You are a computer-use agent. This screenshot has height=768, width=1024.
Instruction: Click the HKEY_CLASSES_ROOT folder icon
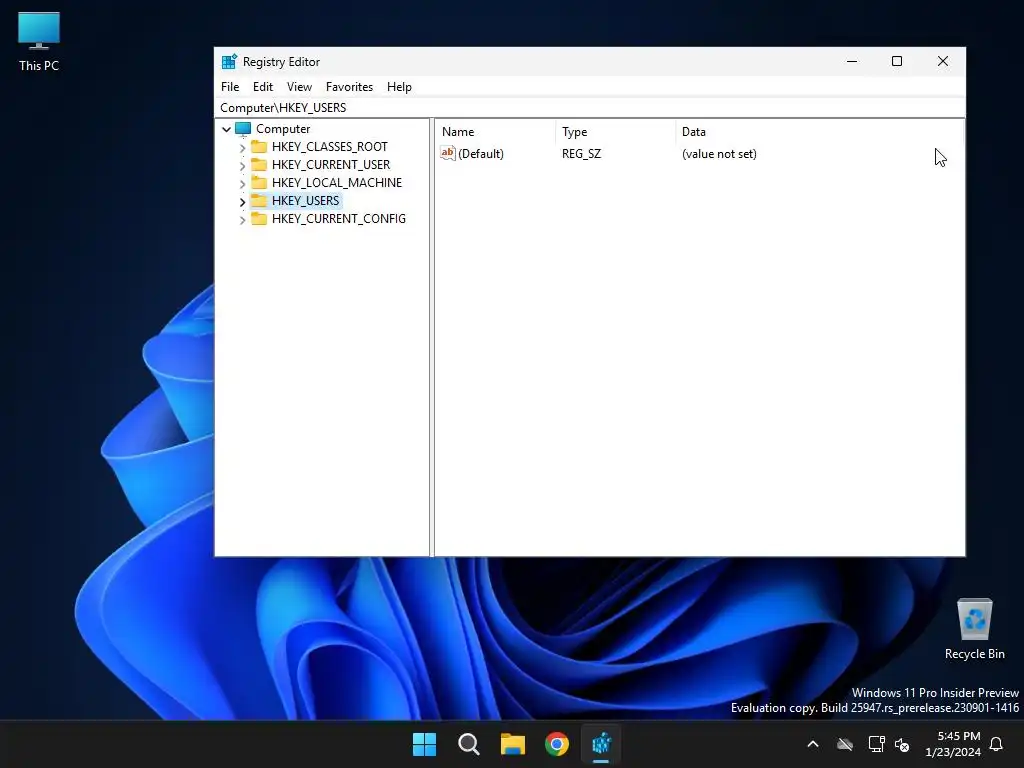click(259, 146)
